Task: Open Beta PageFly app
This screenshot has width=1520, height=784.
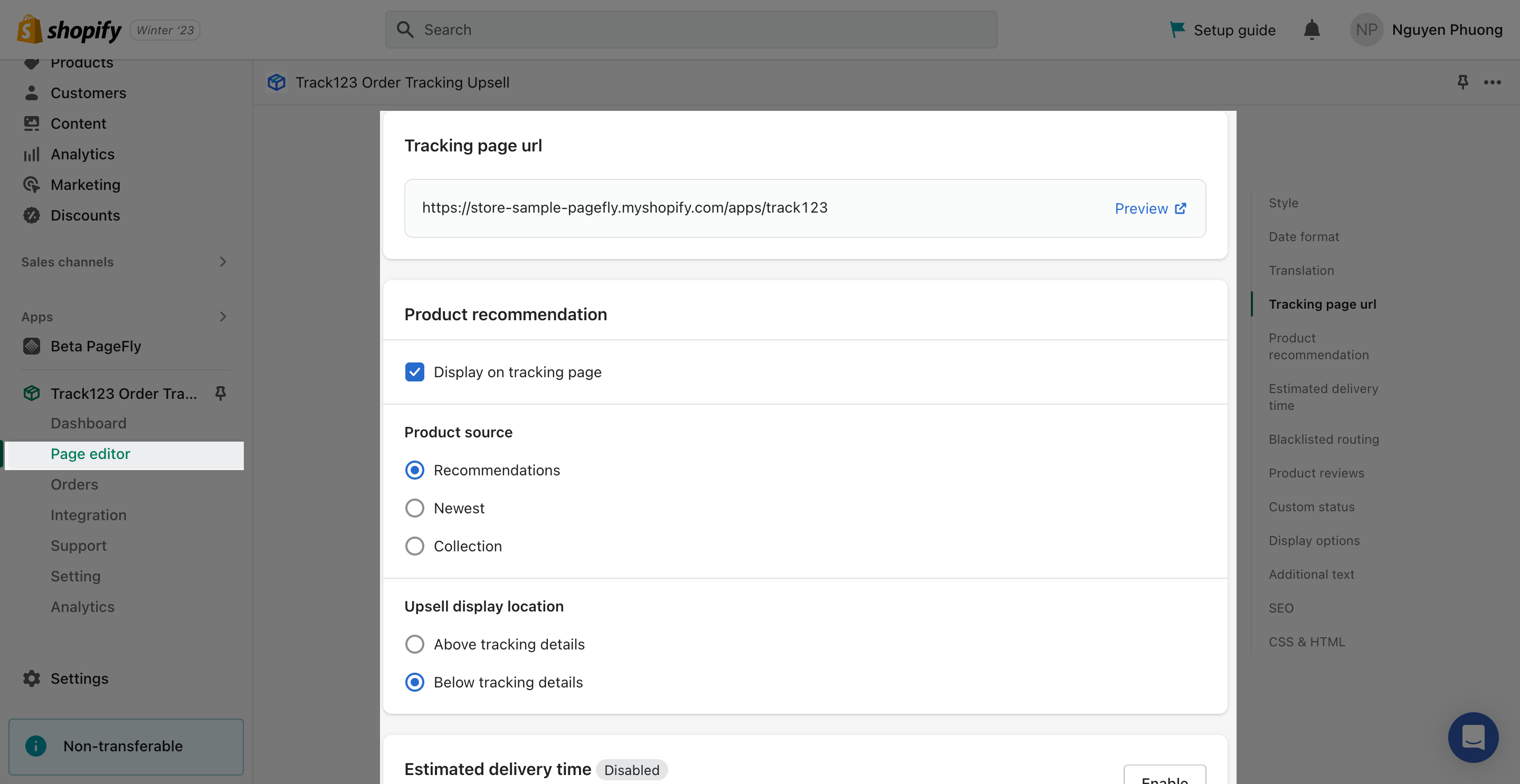Action: tap(96, 346)
